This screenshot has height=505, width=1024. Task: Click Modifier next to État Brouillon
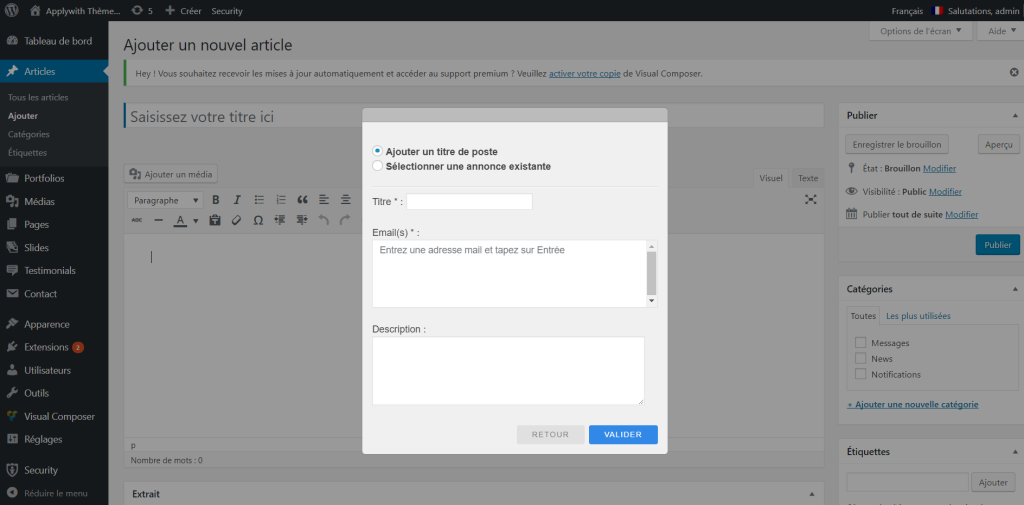coord(939,169)
